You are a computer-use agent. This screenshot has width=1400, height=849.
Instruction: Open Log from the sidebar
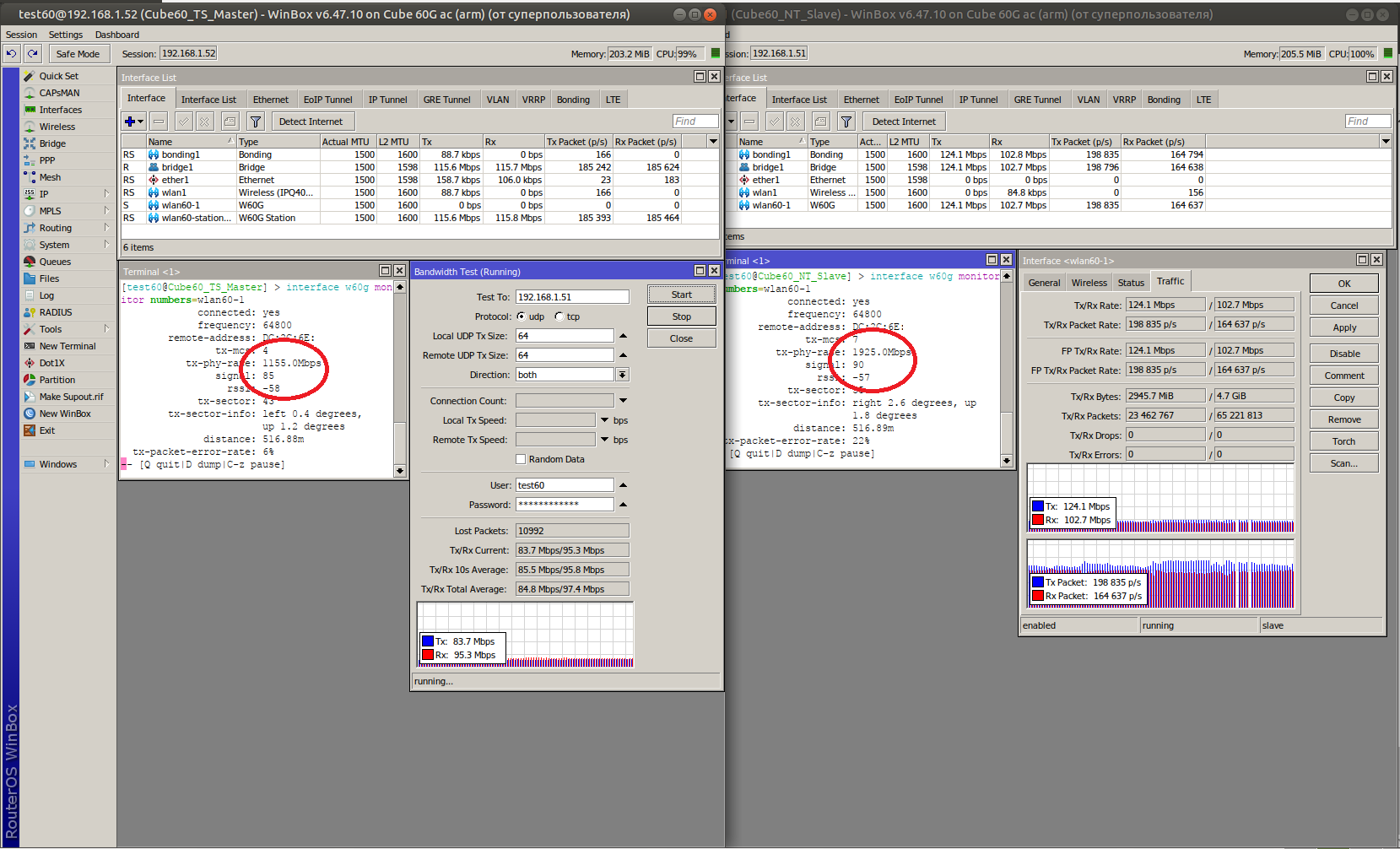click(46, 295)
